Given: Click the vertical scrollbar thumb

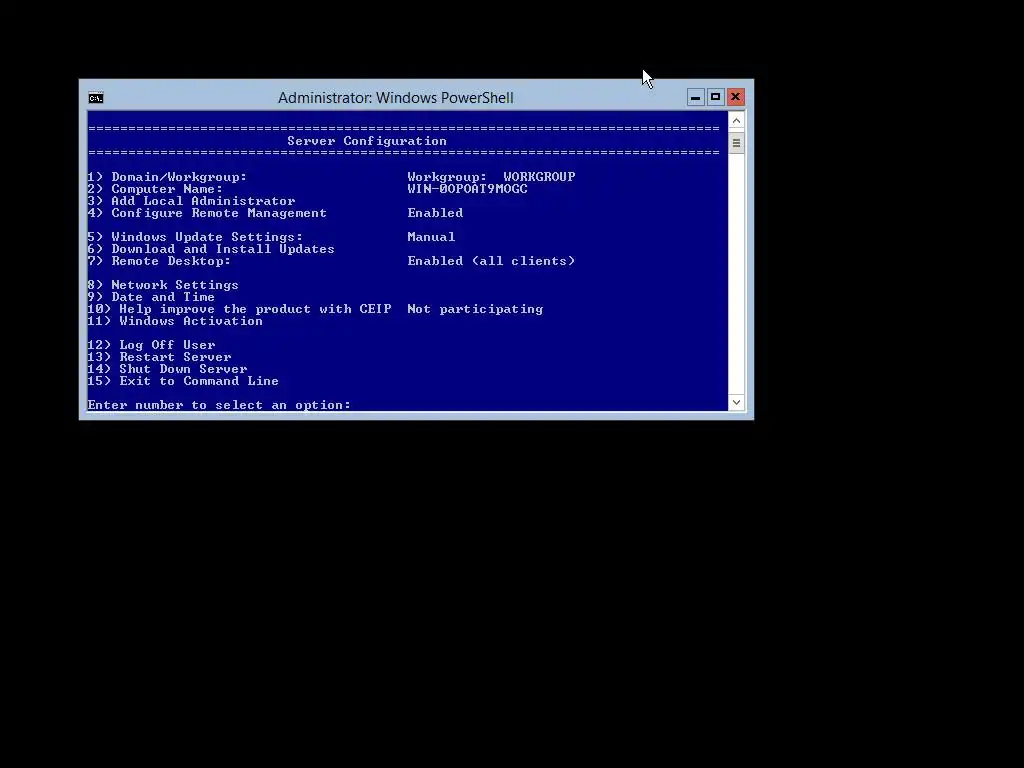Looking at the screenshot, I should pyautogui.click(x=737, y=143).
